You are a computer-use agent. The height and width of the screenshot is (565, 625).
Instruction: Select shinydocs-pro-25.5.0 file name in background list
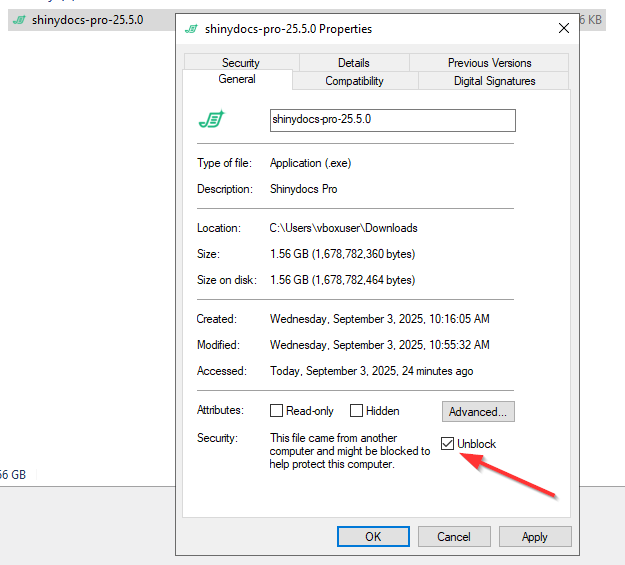tap(88, 20)
